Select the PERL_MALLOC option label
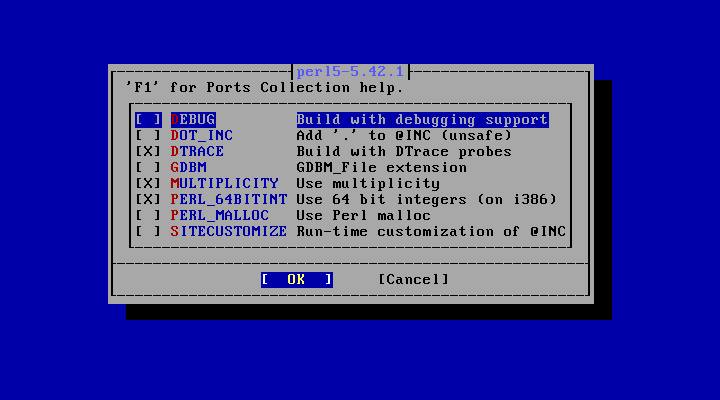The height and width of the screenshot is (400, 720). (220, 215)
